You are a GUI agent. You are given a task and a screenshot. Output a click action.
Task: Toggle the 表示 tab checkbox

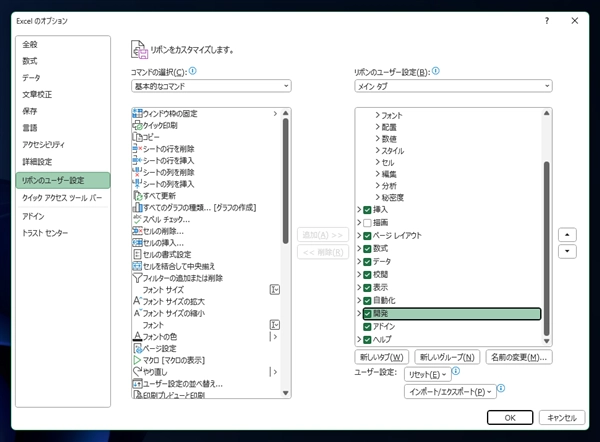(x=367, y=288)
